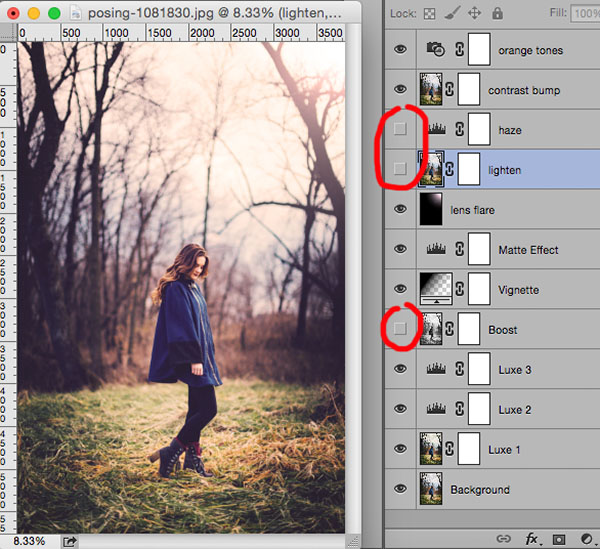Screen dimensions: 600x549
Task: Hide the Background layer
Action: pyautogui.click(x=400, y=489)
